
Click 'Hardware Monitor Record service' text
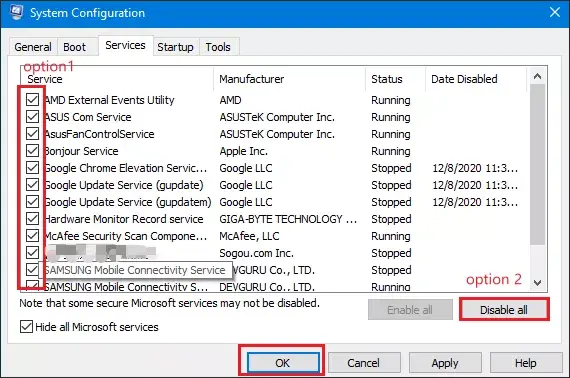coord(124,219)
